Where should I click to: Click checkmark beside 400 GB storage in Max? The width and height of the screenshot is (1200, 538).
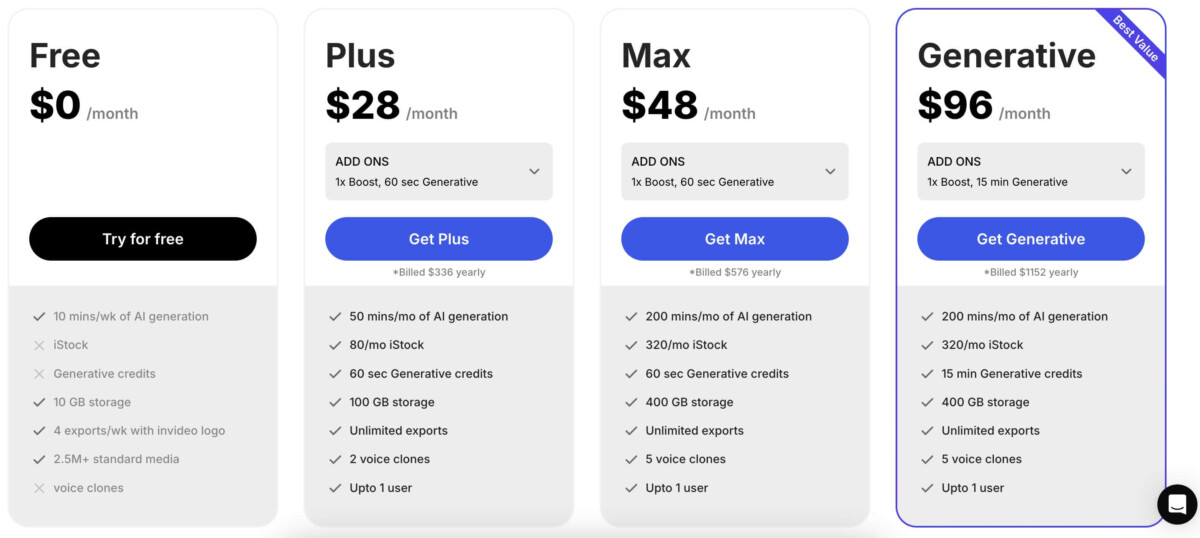pyautogui.click(x=631, y=402)
